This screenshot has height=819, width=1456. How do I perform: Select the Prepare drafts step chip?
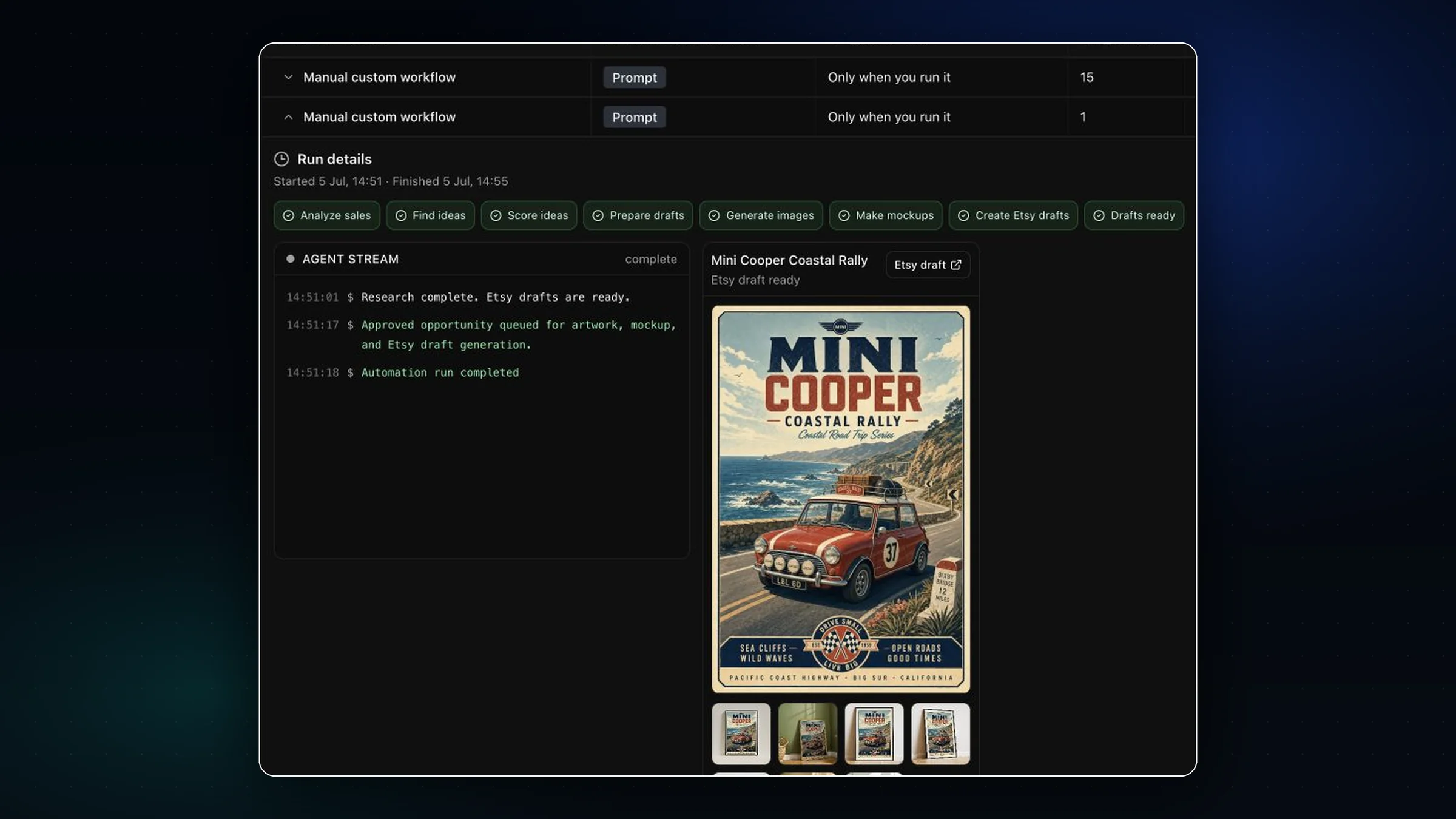[638, 215]
